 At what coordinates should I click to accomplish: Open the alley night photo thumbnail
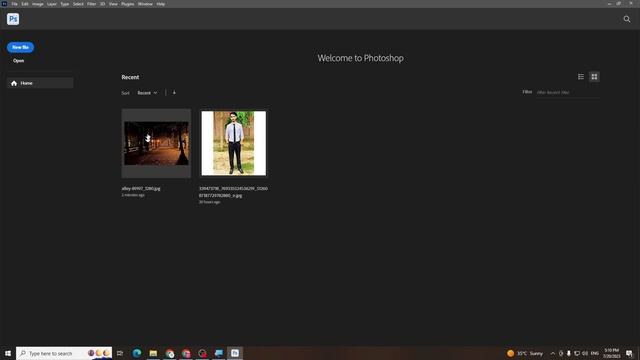point(156,143)
